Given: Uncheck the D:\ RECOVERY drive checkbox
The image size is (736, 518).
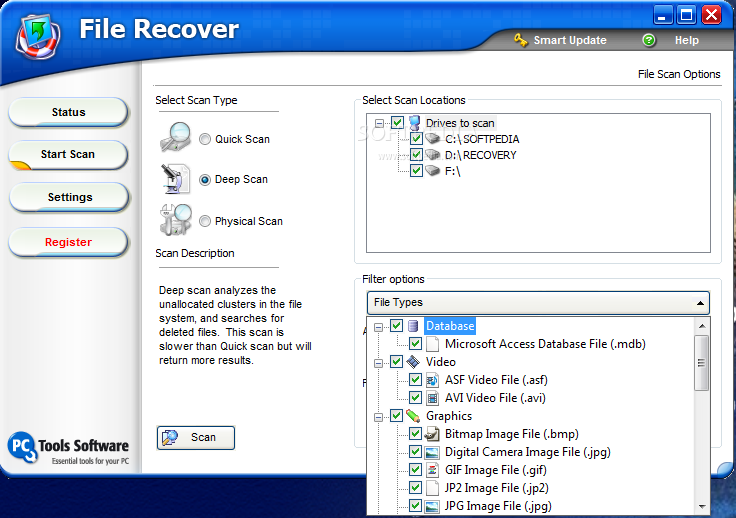Looking at the screenshot, I should point(416,154).
